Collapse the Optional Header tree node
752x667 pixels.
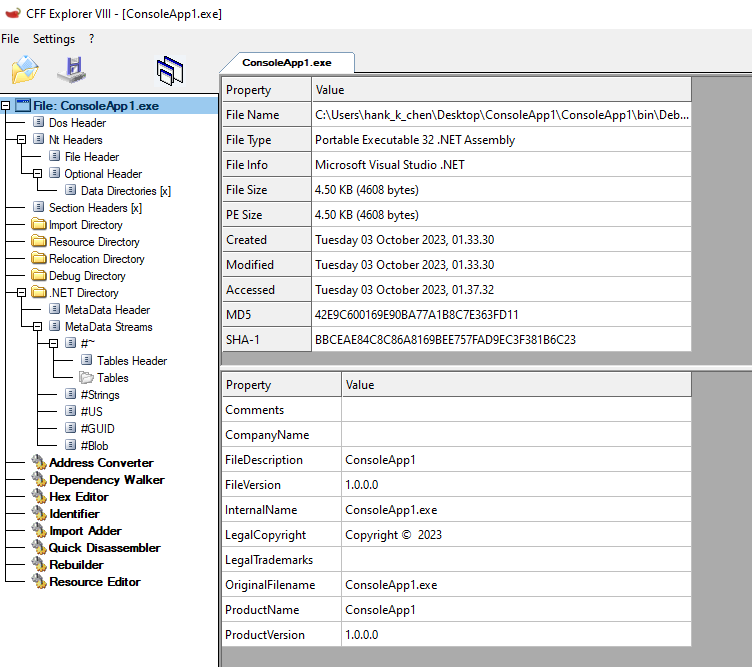tap(37, 174)
